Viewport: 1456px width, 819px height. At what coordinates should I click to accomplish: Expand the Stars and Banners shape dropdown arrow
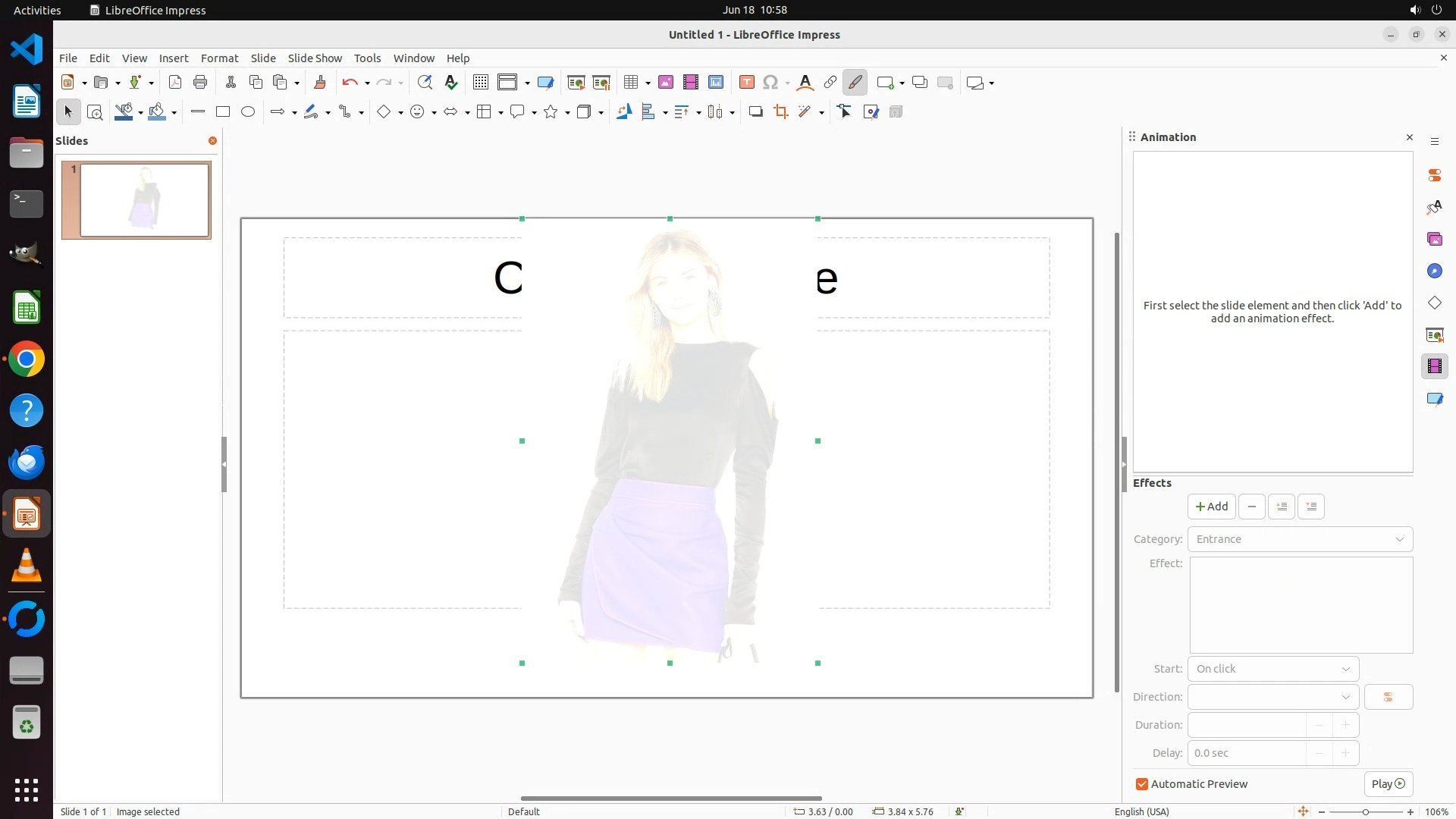[x=567, y=112]
